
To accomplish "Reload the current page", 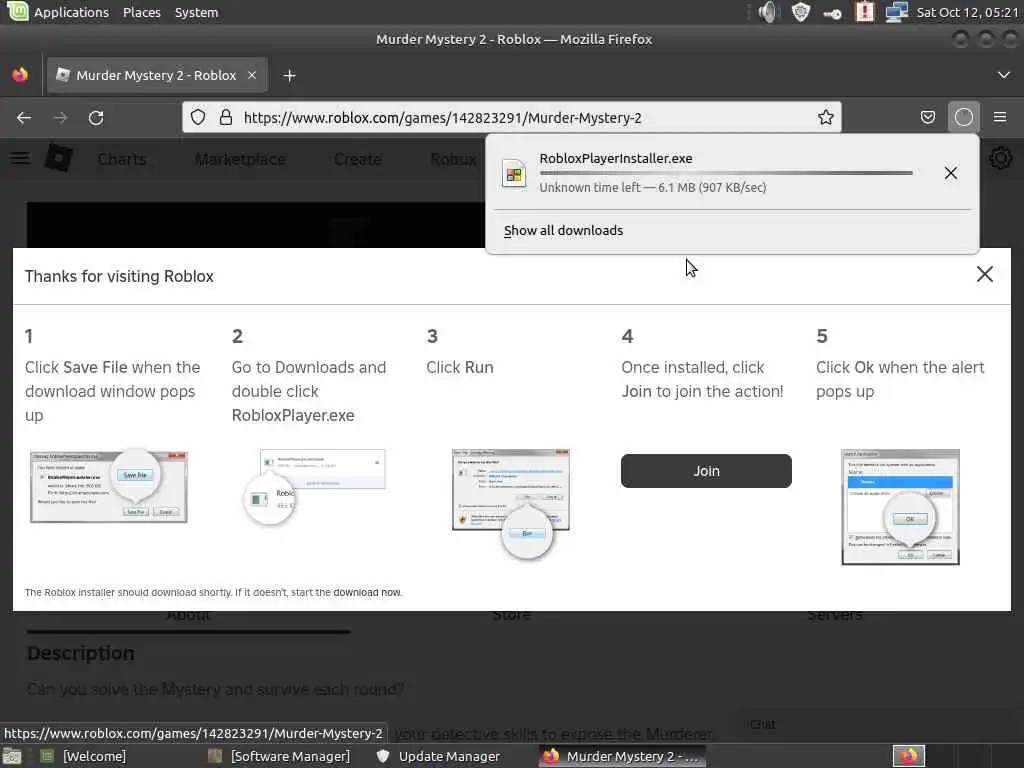I will coord(96,118).
